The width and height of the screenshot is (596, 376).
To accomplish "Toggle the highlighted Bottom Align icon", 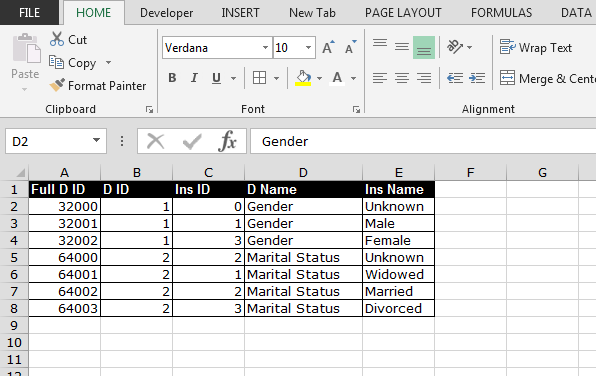I will click(424, 48).
